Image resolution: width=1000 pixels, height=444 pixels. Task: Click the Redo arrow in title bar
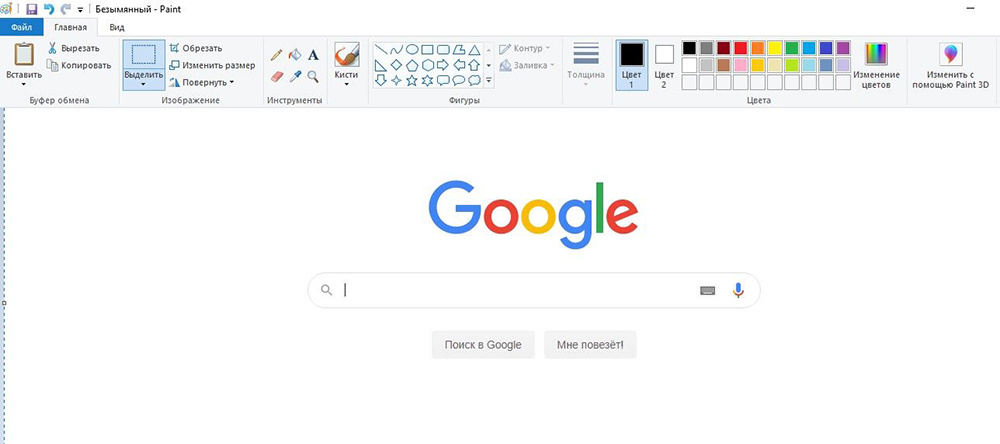click(x=66, y=10)
